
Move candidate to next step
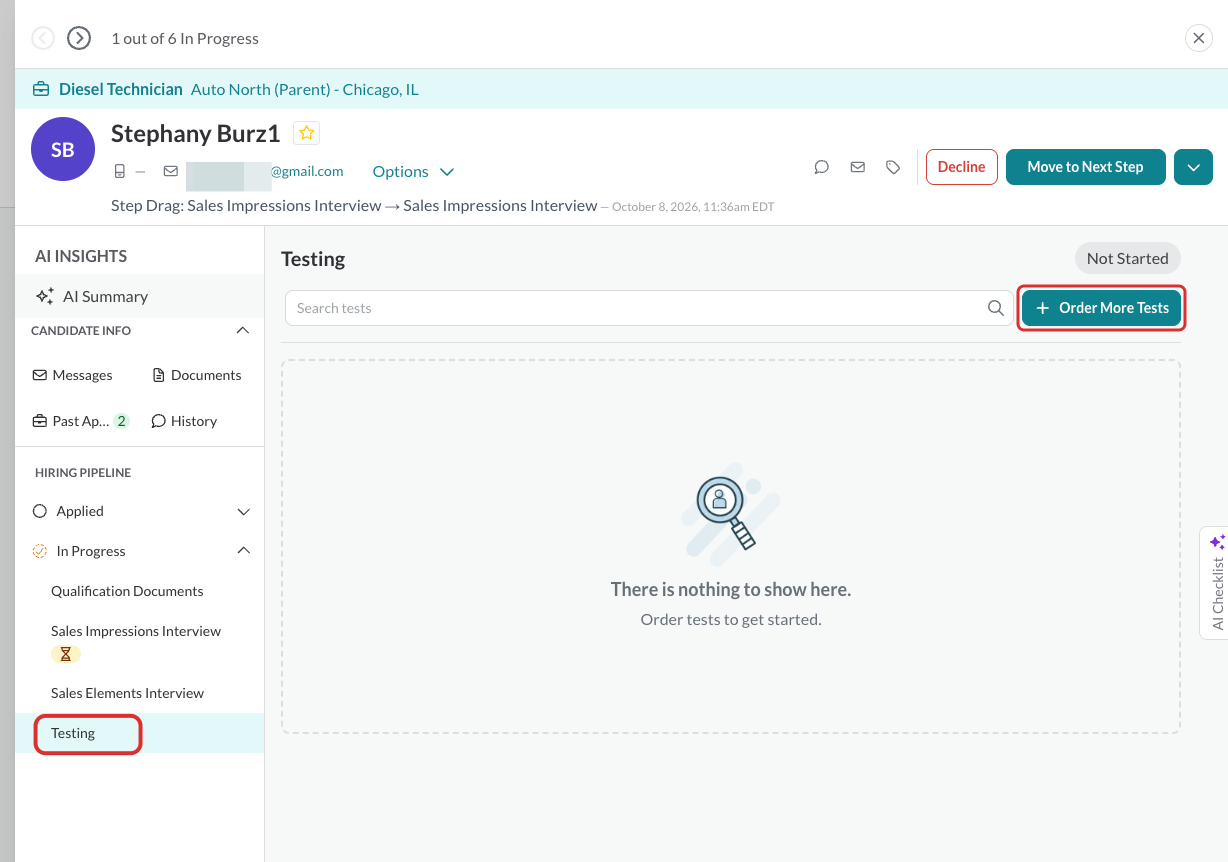click(1085, 167)
